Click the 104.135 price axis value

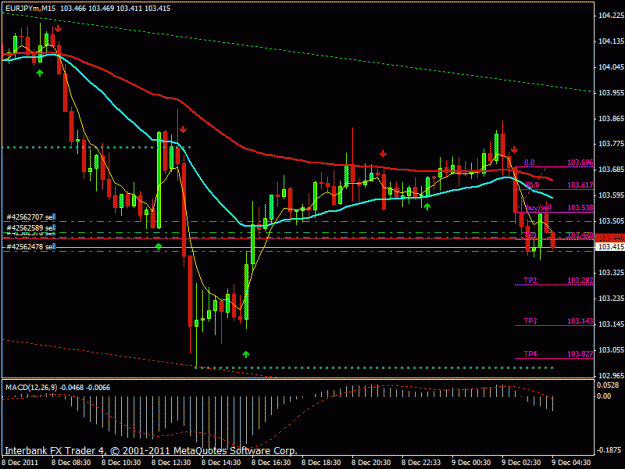(x=611, y=41)
